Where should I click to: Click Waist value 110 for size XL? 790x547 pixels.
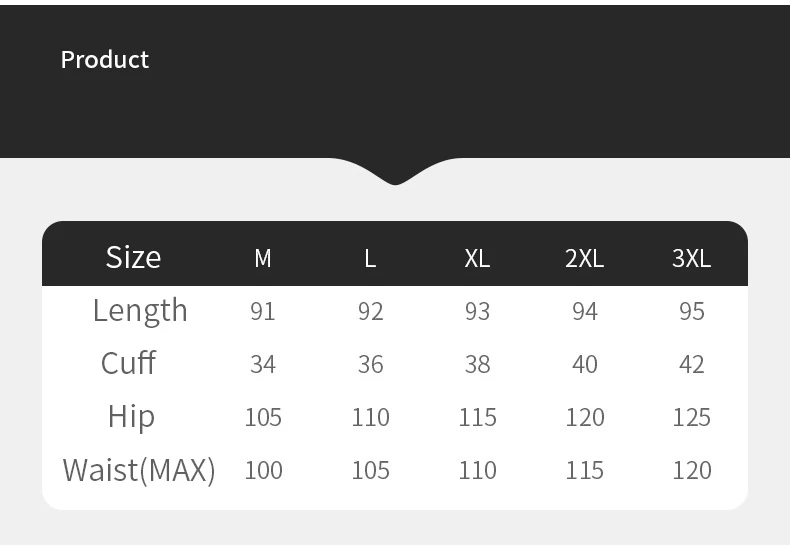click(x=477, y=470)
